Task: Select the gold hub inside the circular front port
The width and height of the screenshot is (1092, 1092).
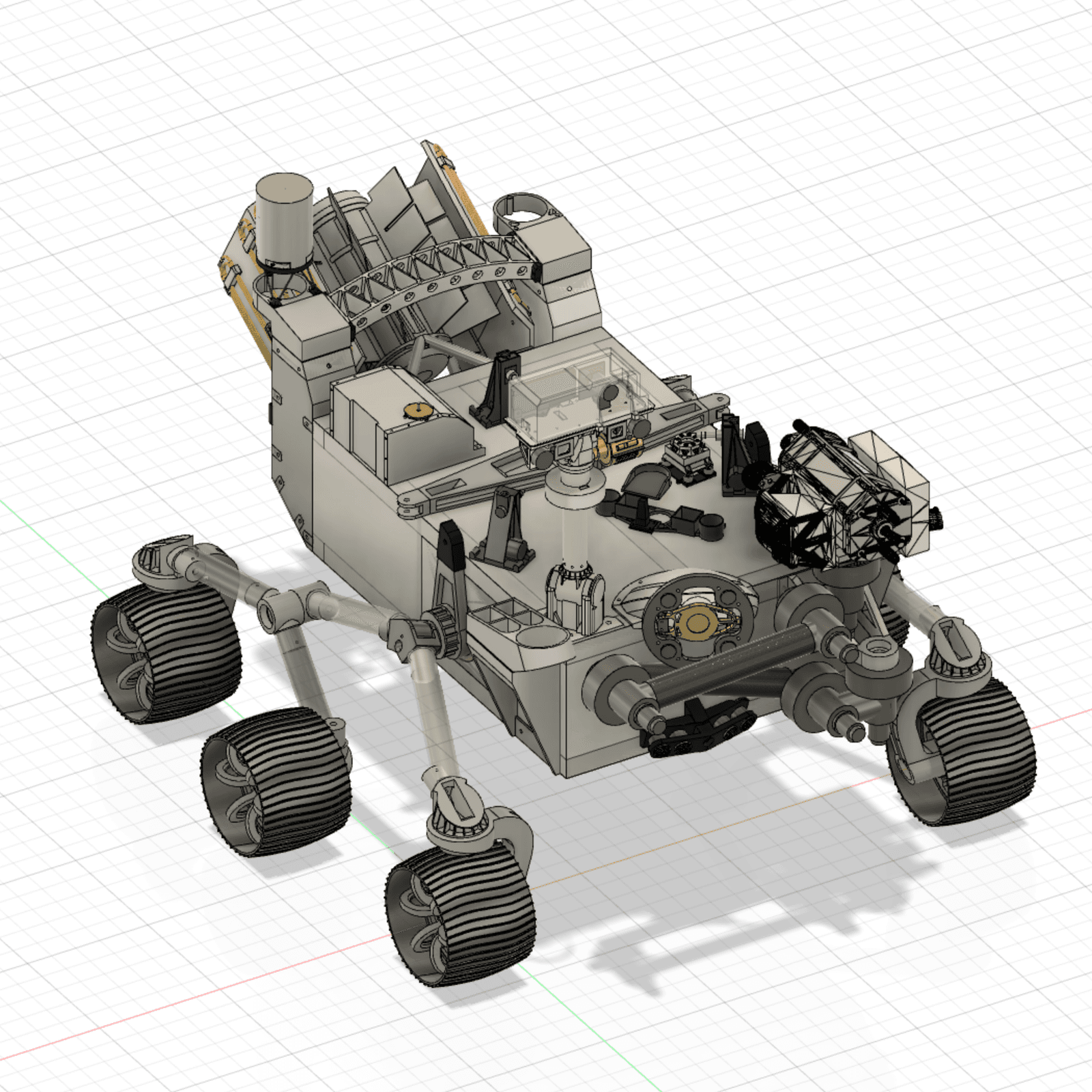Action: (697, 622)
